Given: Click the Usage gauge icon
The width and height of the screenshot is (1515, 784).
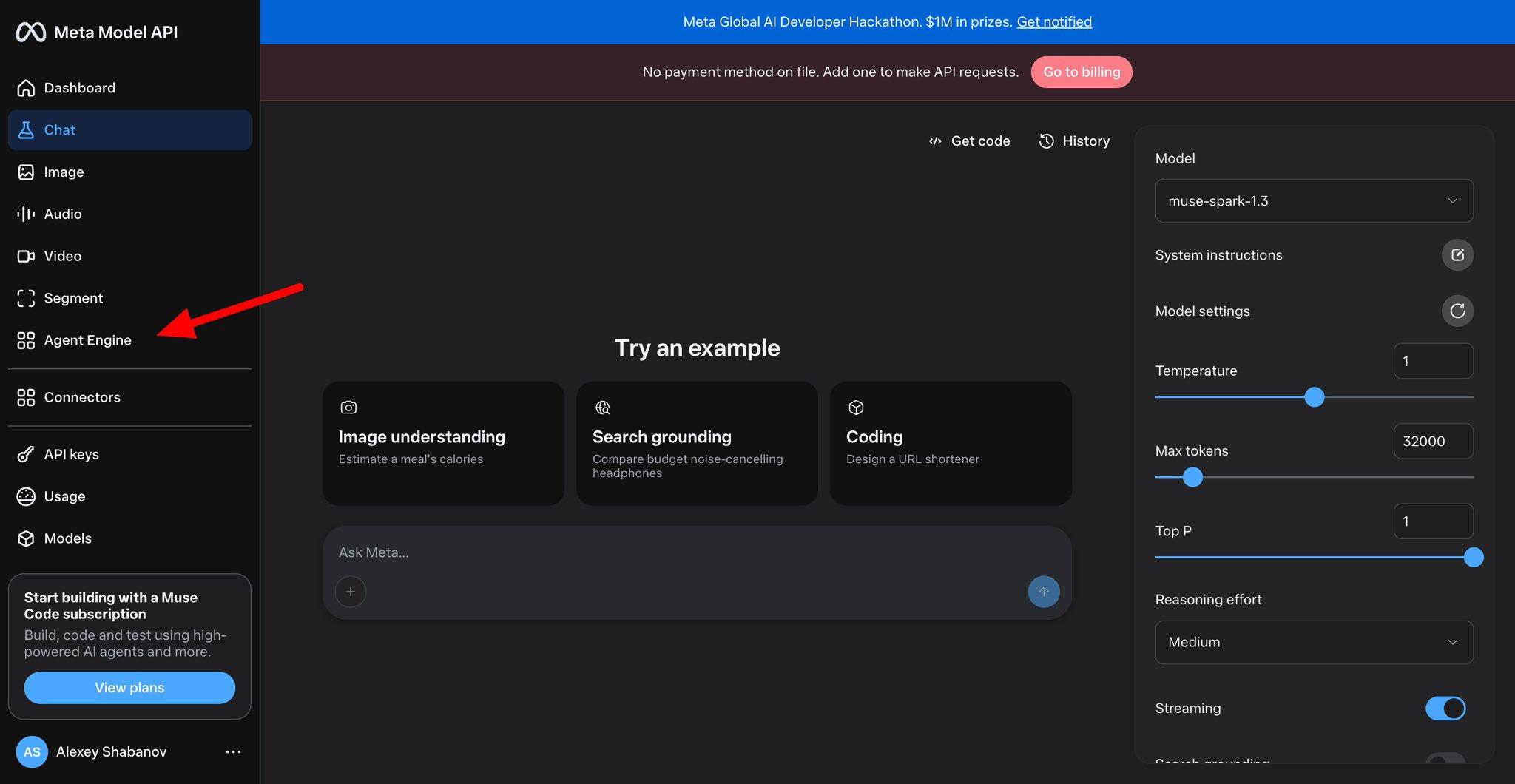Looking at the screenshot, I should pyautogui.click(x=26, y=497).
